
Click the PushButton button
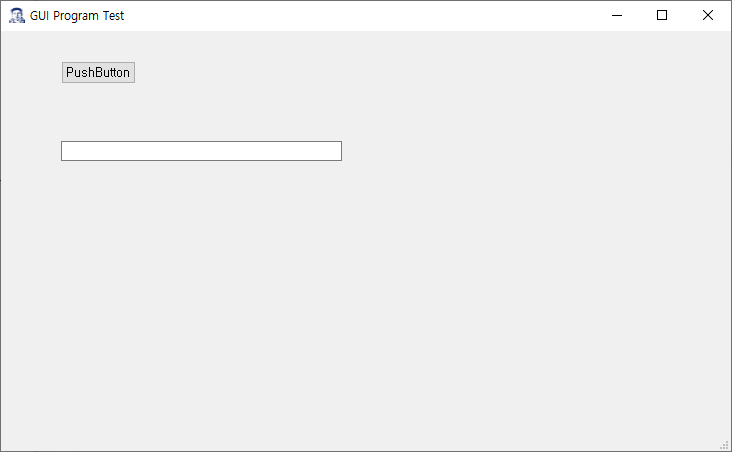(98, 72)
